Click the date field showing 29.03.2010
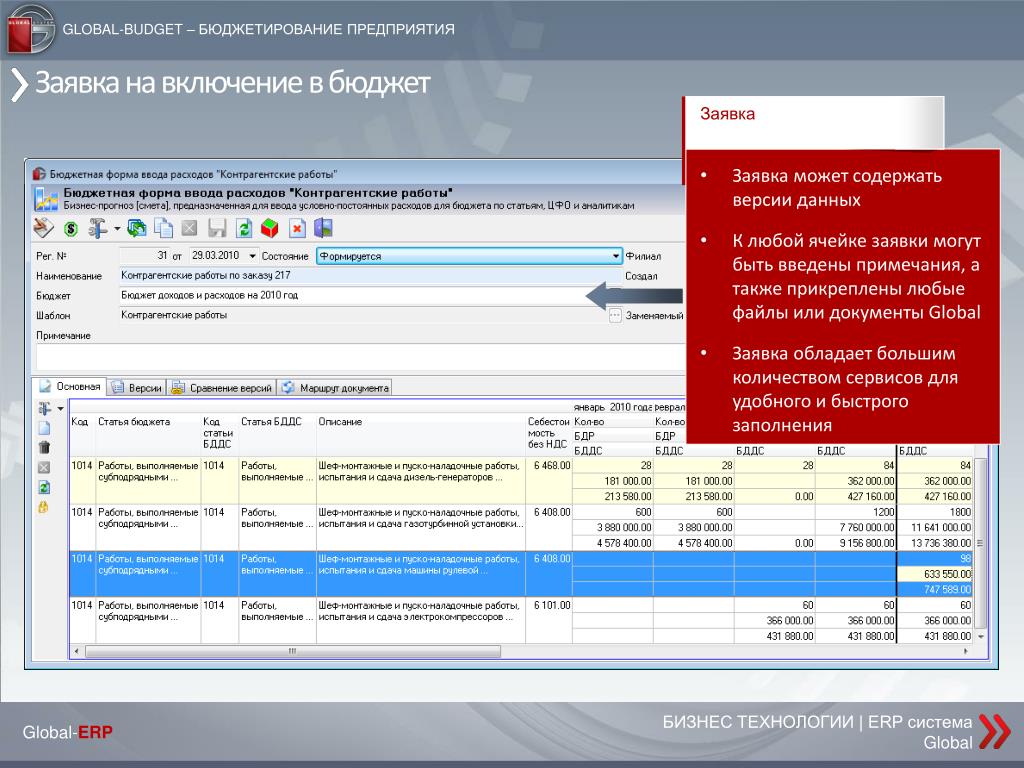Viewport: 1024px width, 768px height. 224,256
